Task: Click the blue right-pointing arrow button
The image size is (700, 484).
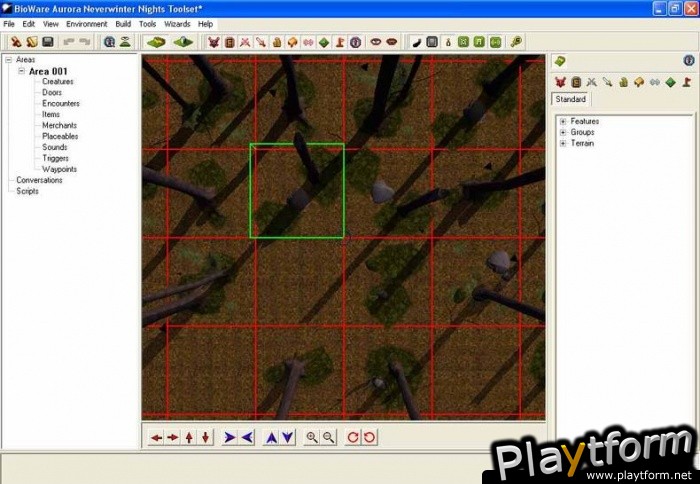Action: tap(230, 438)
